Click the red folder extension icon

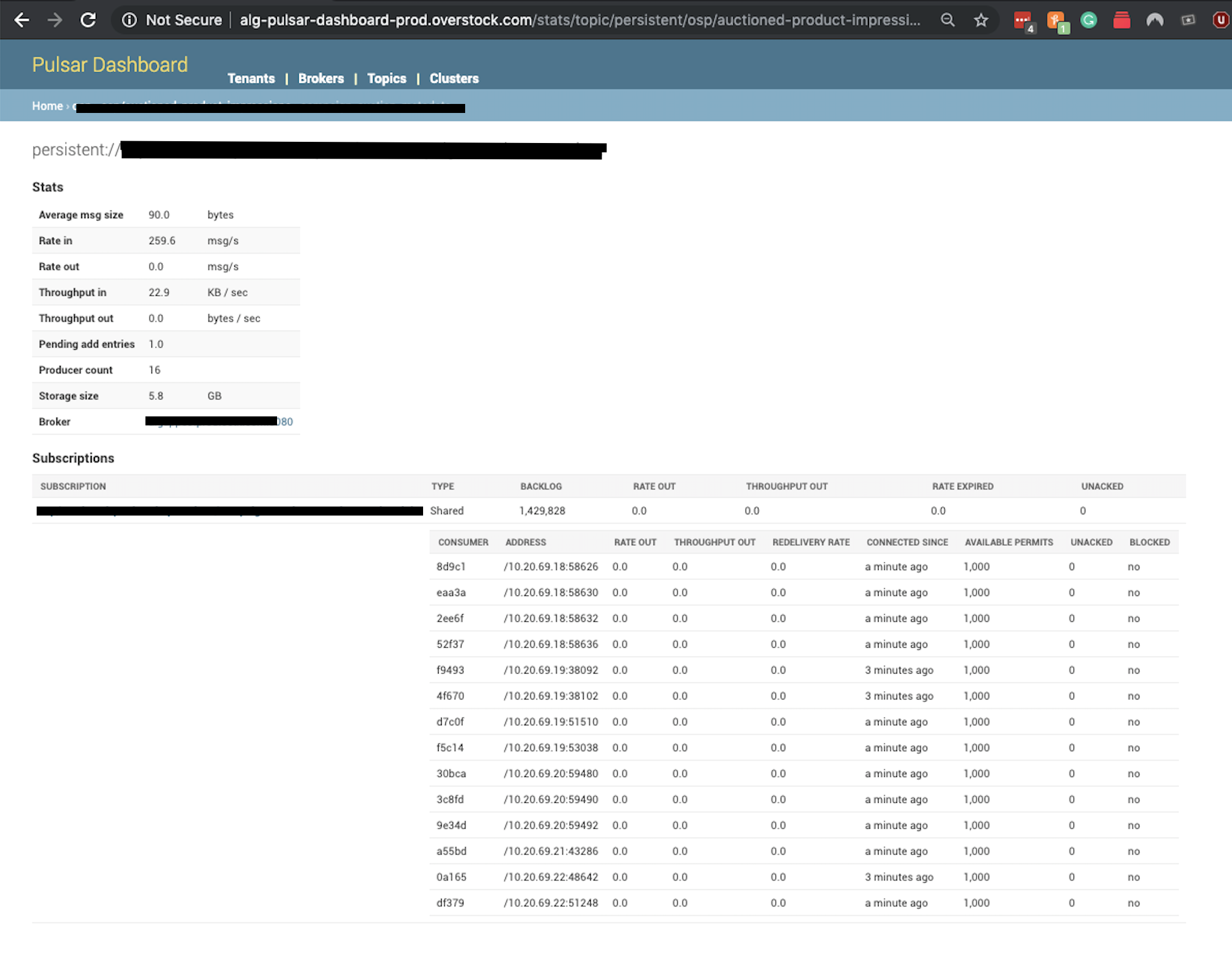(x=1121, y=20)
